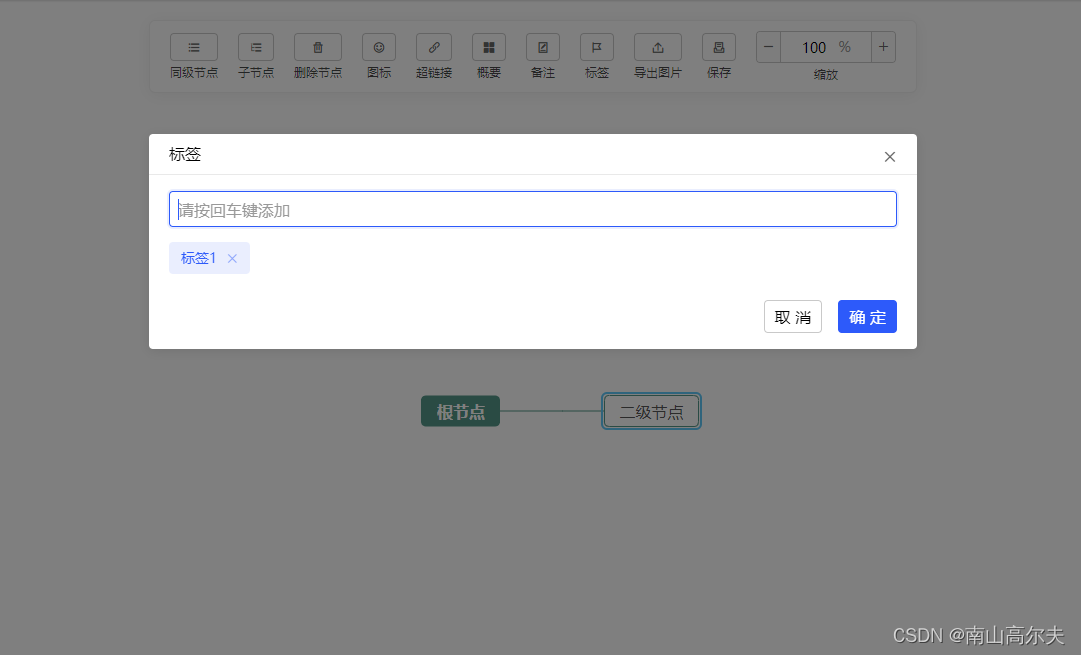Viewport: 1081px width, 655px height.
Task: Decrease zoom with the minus button
Action: (769, 47)
